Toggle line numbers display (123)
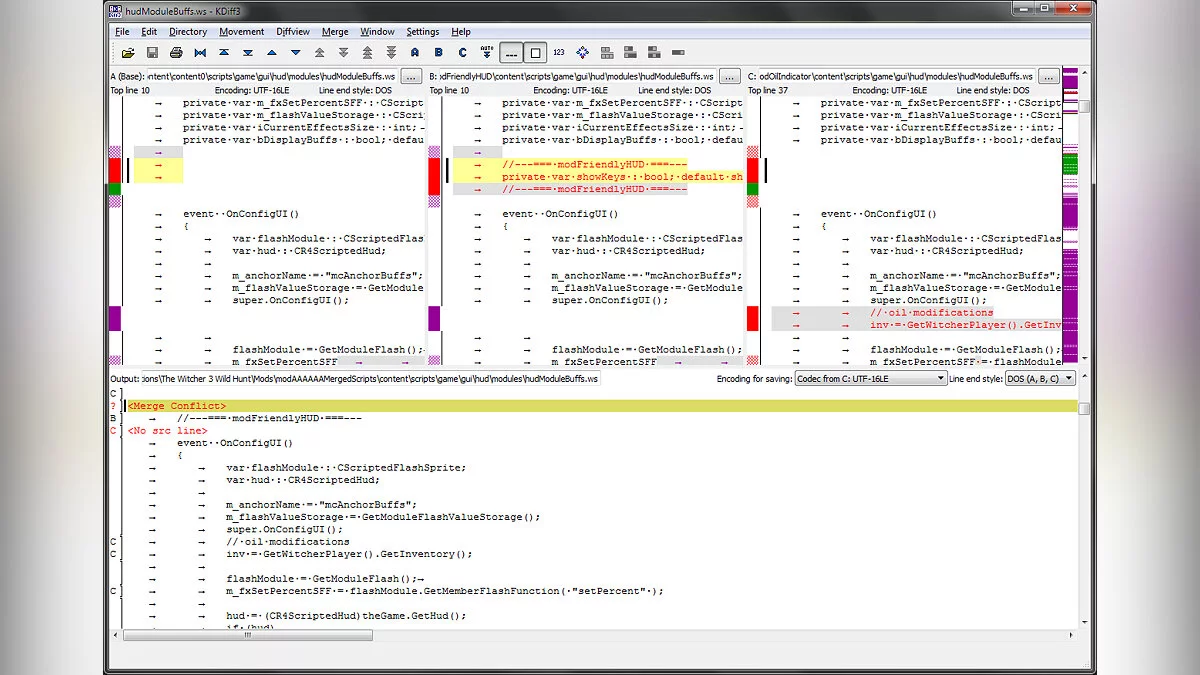The height and width of the screenshot is (675, 1200). (558, 52)
